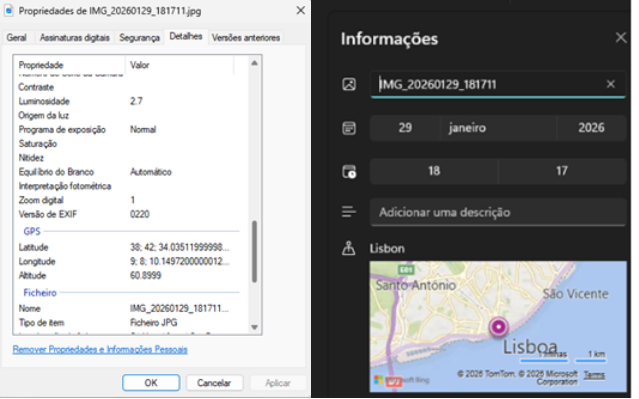Click the description lines icon

click(349, 212)
